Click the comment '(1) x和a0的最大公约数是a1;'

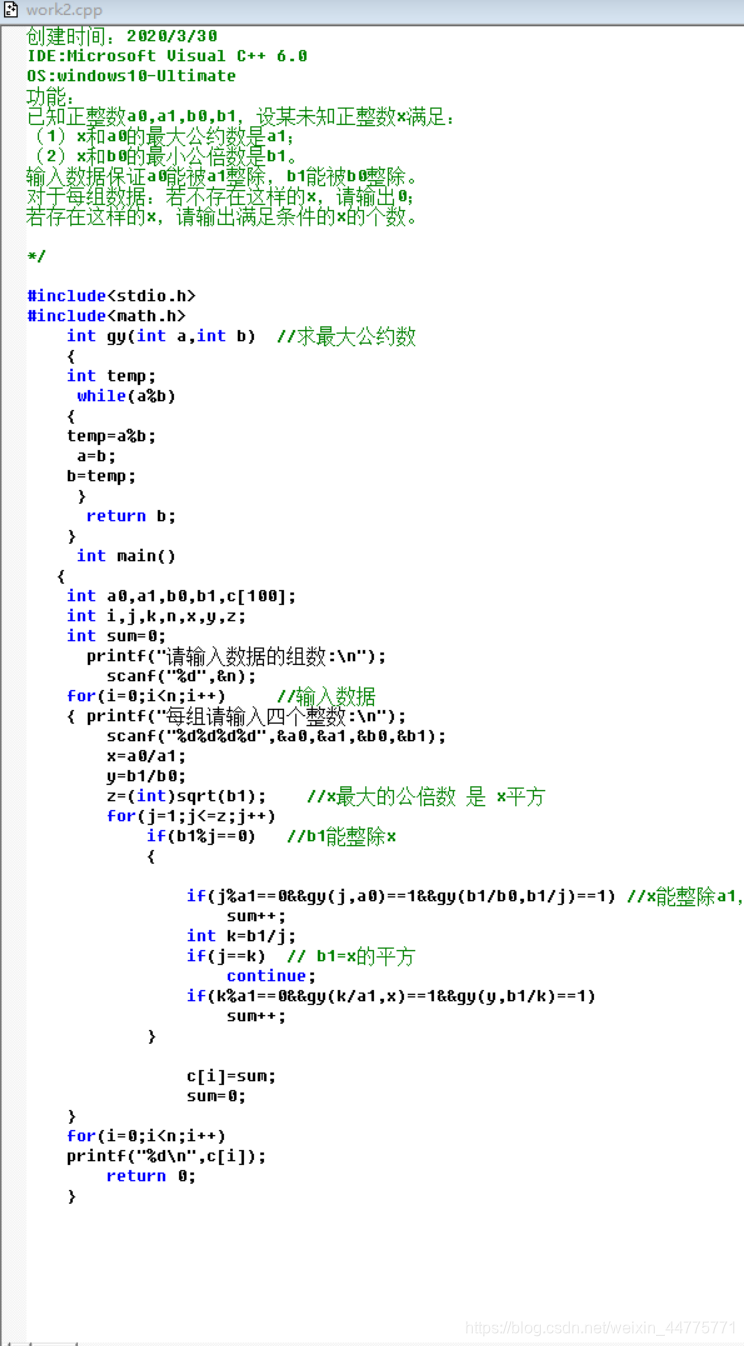coord(164,137)
